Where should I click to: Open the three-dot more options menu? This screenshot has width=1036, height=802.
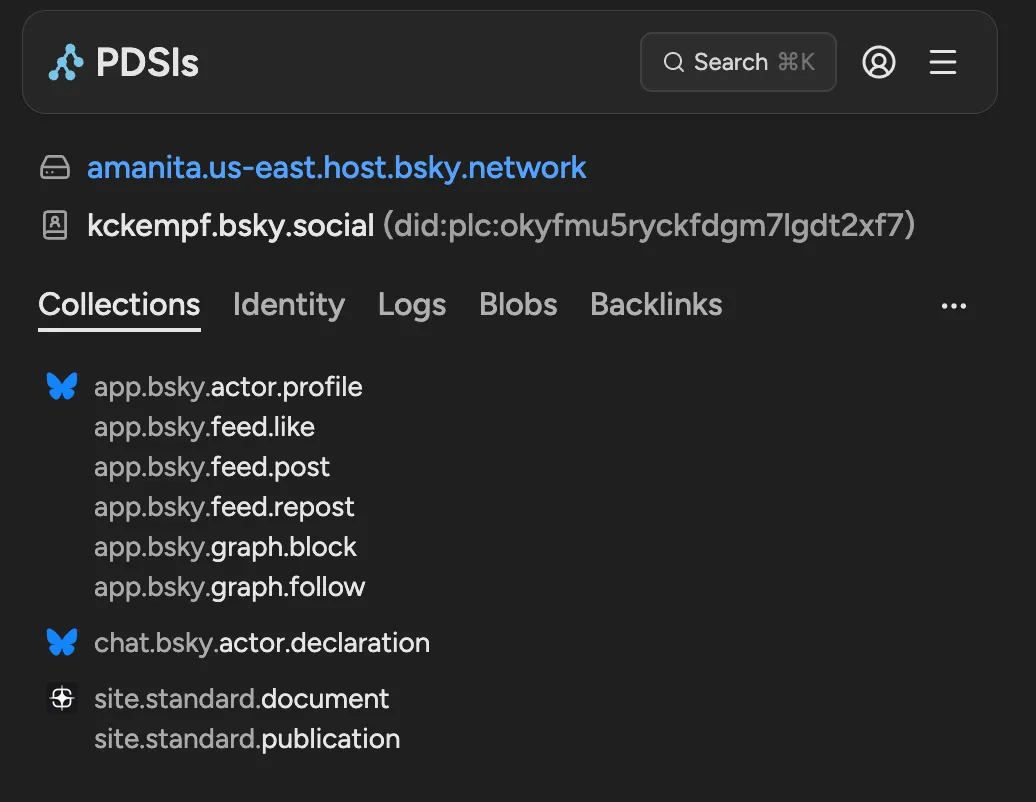click(x=953, y=306)
